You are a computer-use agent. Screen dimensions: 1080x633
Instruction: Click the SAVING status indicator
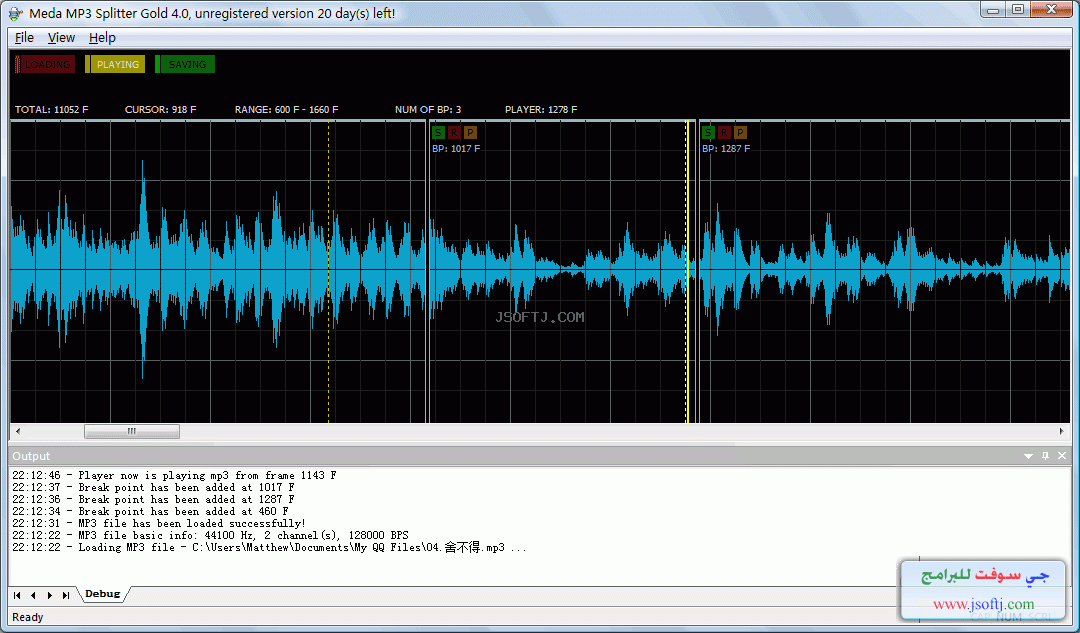[185, 64]
